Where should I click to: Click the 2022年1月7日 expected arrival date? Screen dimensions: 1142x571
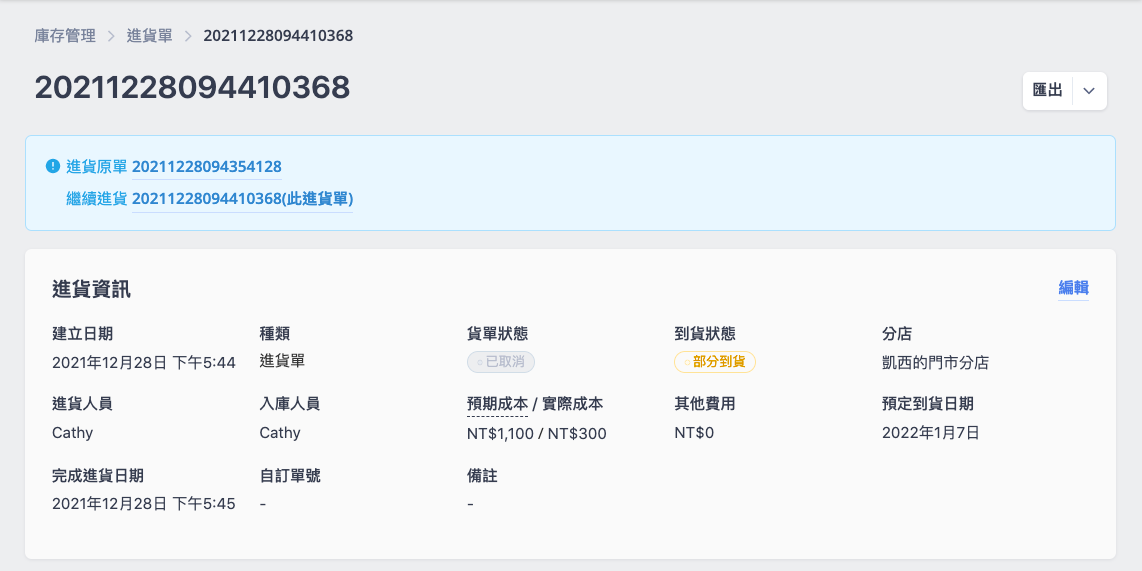(x=931, y=433)
